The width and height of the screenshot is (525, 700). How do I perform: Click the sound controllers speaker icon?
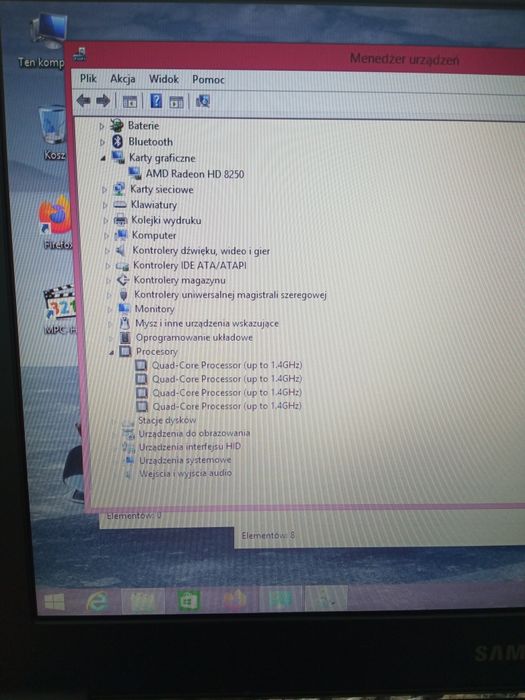[121, 250]
